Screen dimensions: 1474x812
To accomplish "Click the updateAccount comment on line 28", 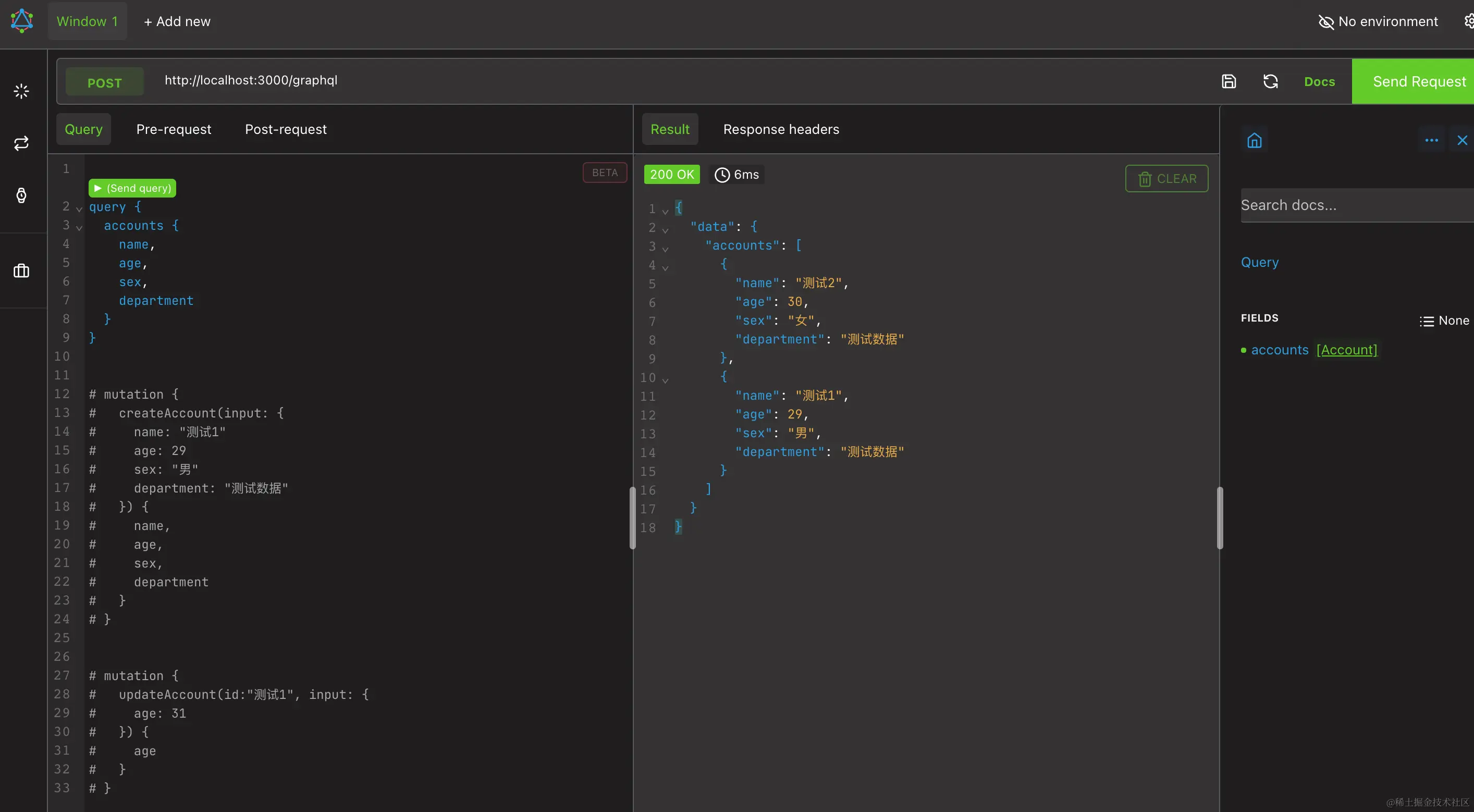I will pos(229,695).
